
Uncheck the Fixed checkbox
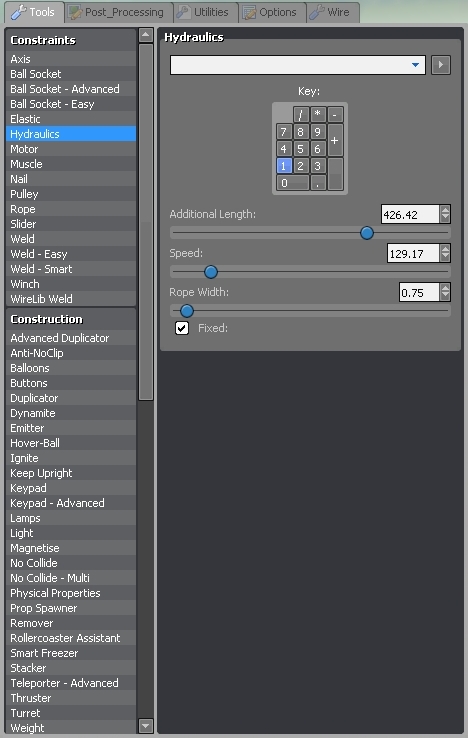tap(182, 328)
